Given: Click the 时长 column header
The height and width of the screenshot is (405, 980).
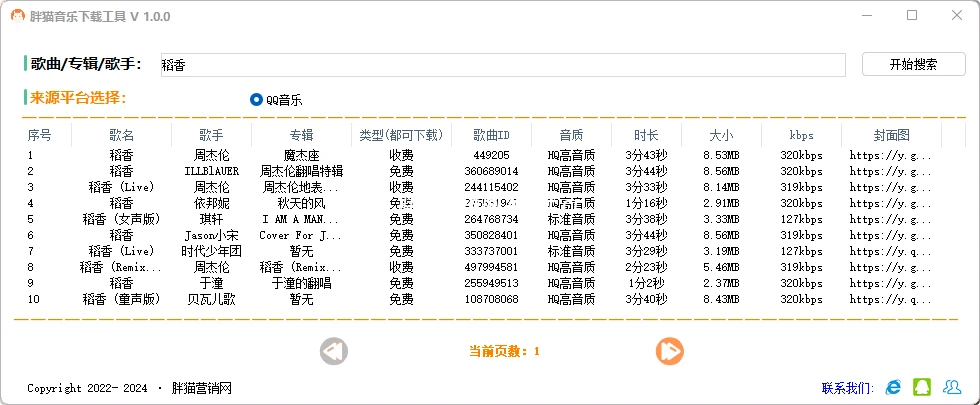Looking at the screenshot, I should [646, 135].
